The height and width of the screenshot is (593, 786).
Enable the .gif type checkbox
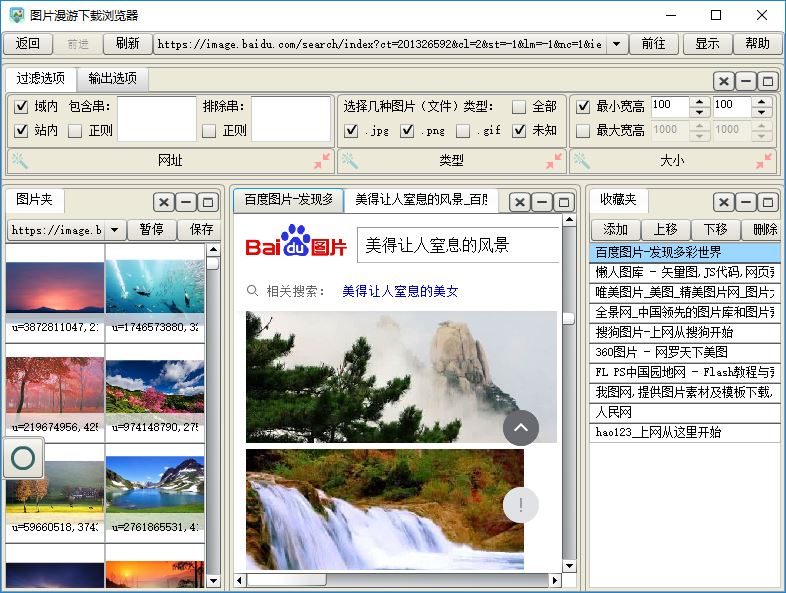pos(463,131)
